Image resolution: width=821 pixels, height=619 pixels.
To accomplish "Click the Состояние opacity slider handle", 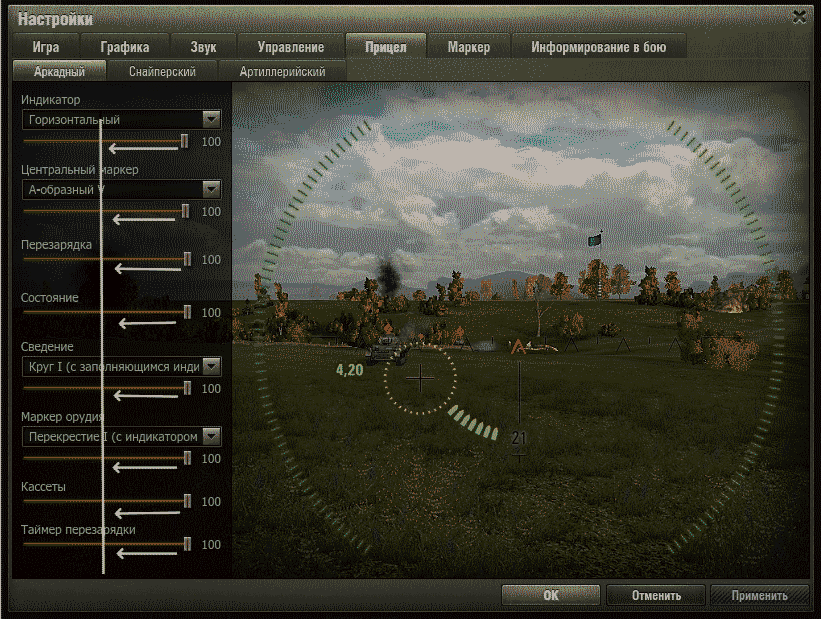I will pyautogui.click(x=187, y=312).
